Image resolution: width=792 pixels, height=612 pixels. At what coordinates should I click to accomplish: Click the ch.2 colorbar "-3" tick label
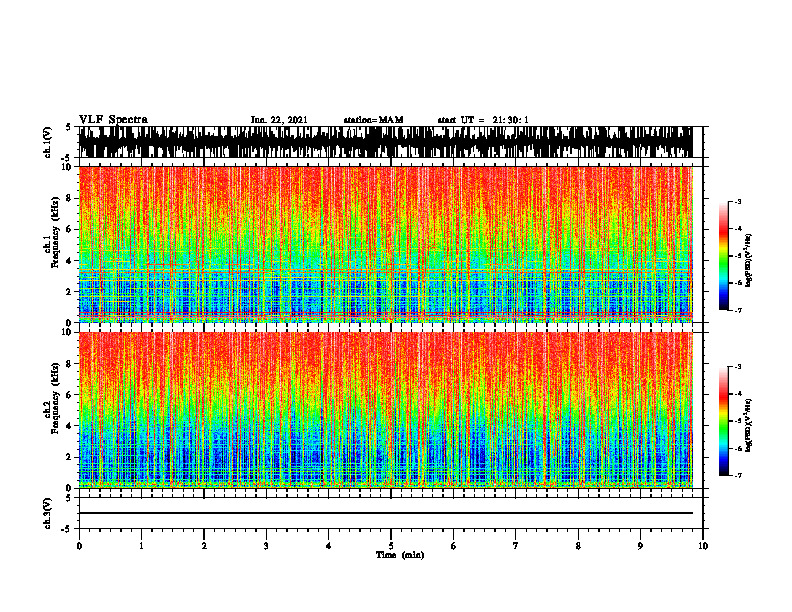tap(738, 367)
